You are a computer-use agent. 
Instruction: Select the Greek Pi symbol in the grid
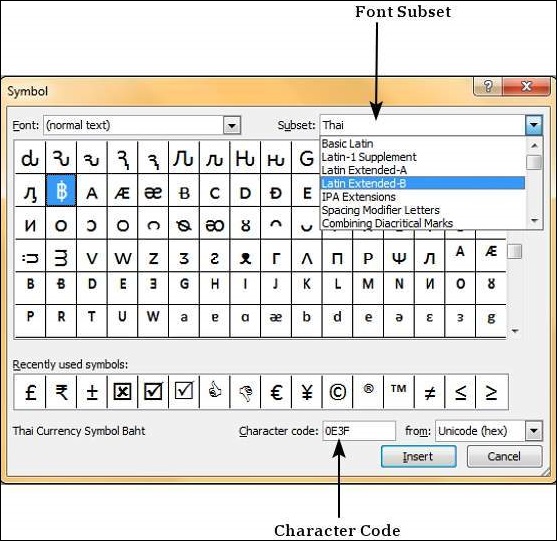tap(337, 255)
